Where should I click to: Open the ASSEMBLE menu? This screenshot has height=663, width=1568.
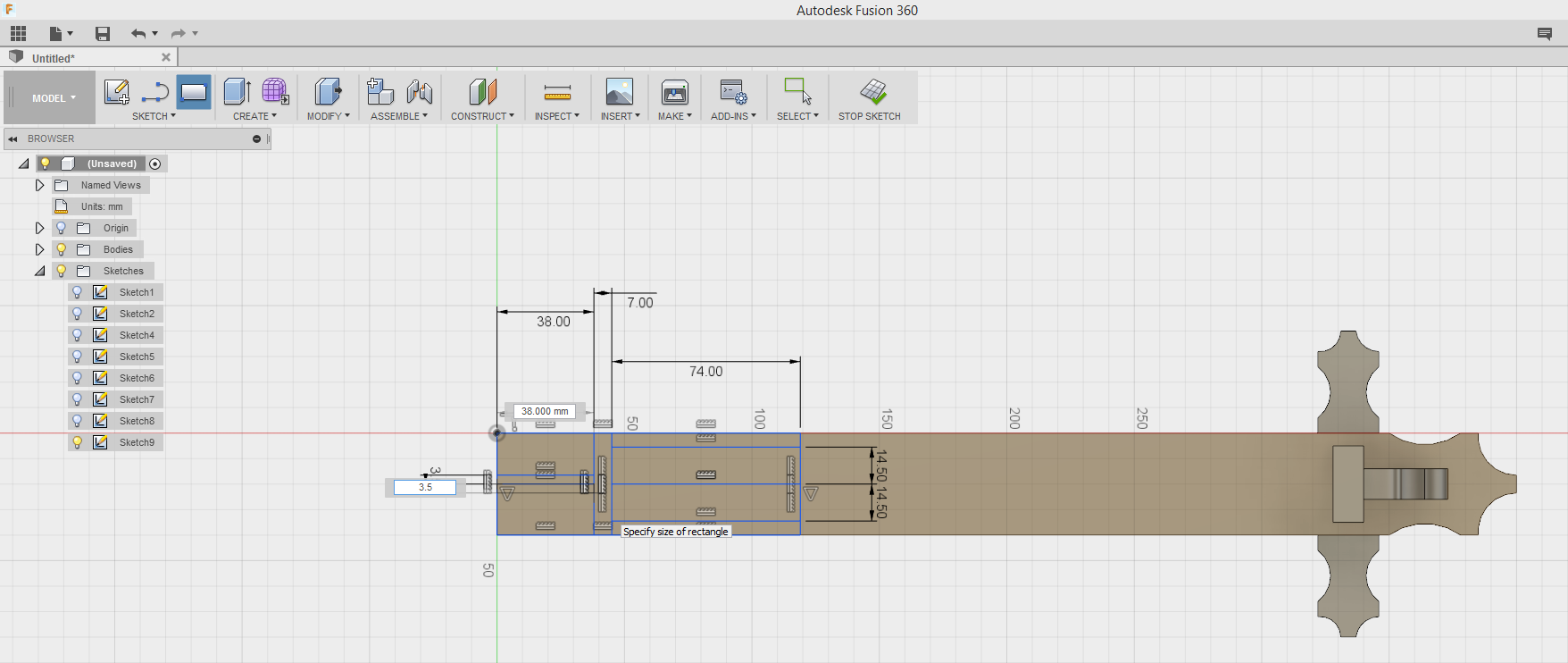click(x=399, y=116)
